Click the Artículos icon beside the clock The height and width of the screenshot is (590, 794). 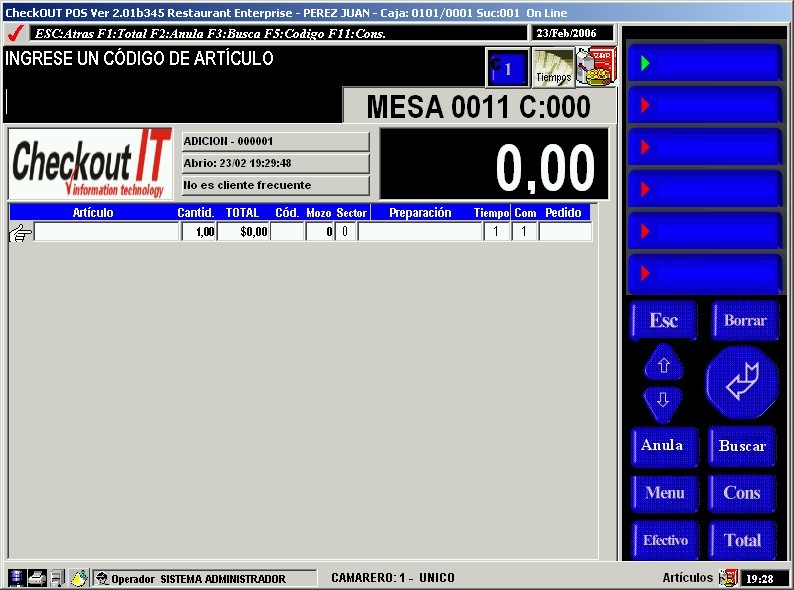728,577
